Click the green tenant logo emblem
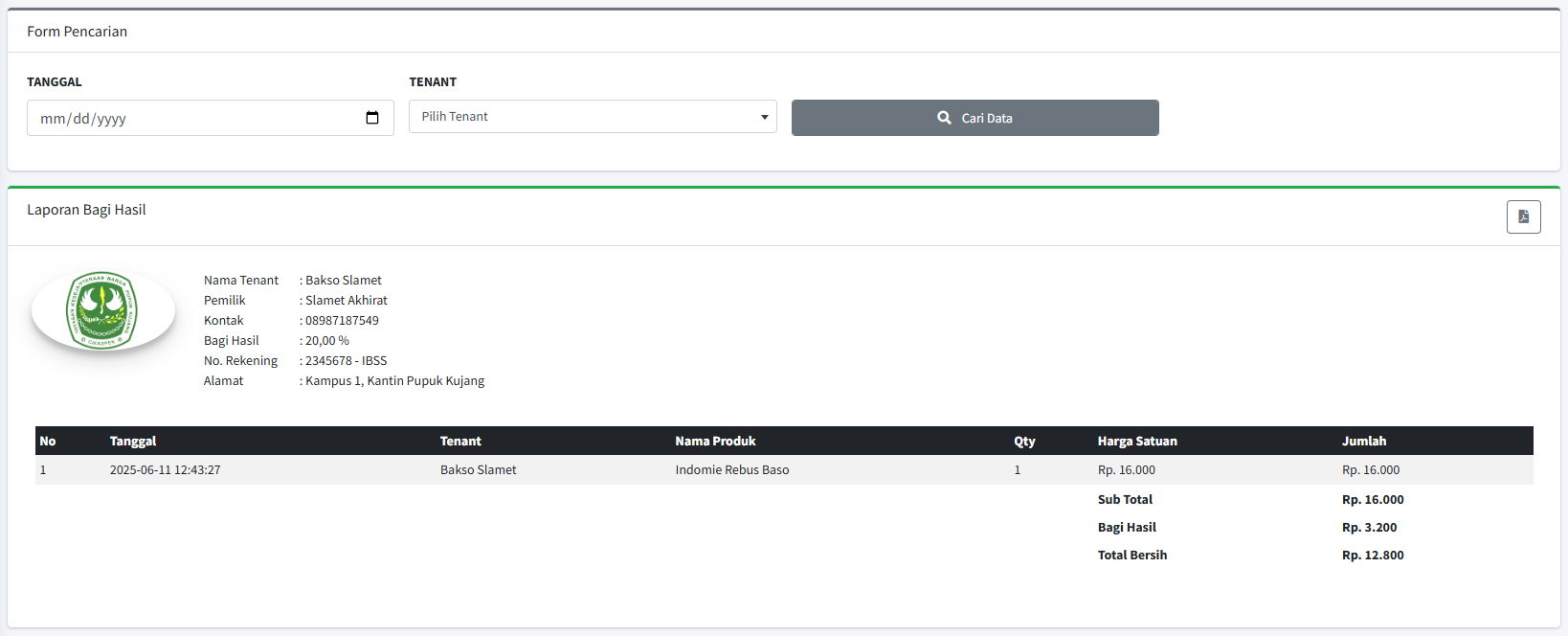This screenshot has height=636, width=1568. (x=103, y=309)
